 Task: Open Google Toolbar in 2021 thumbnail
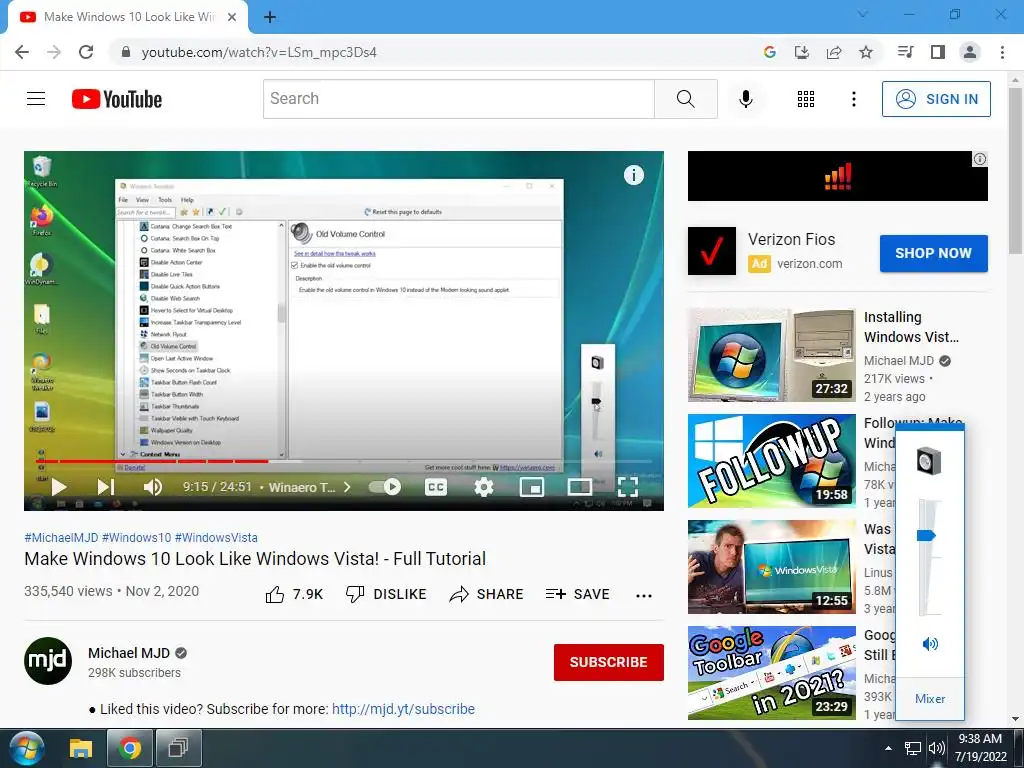pos(771,673)
